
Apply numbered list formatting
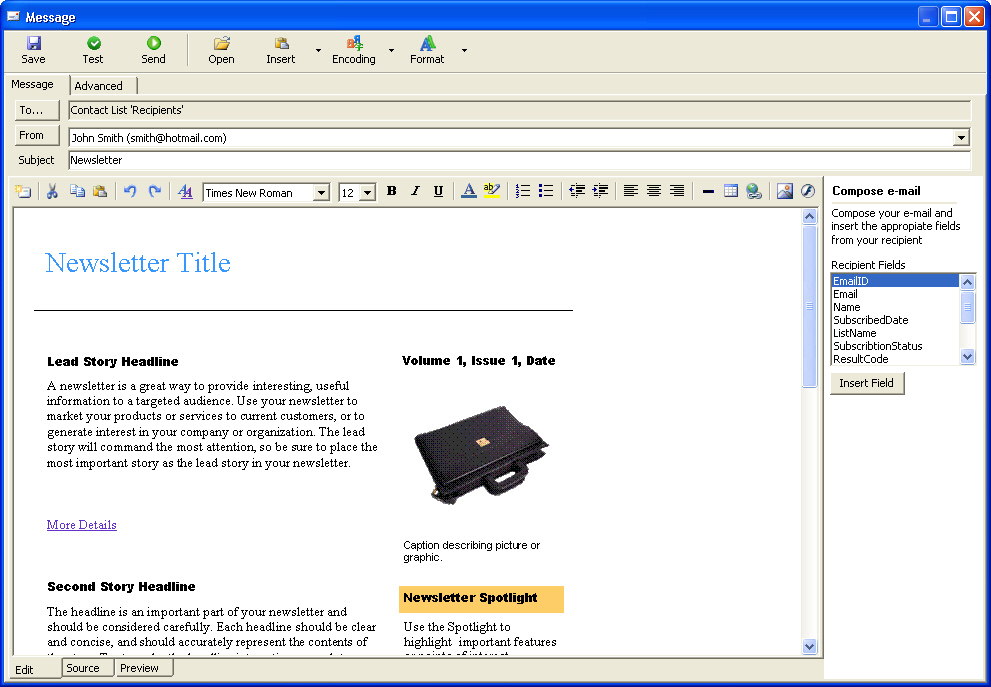point(523,191)
